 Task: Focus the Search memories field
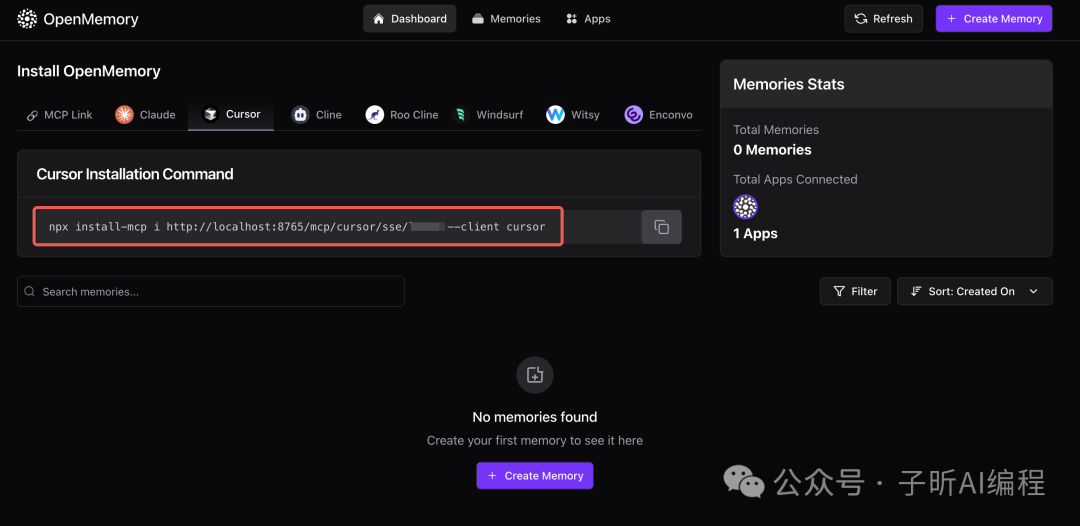point(211,291)
